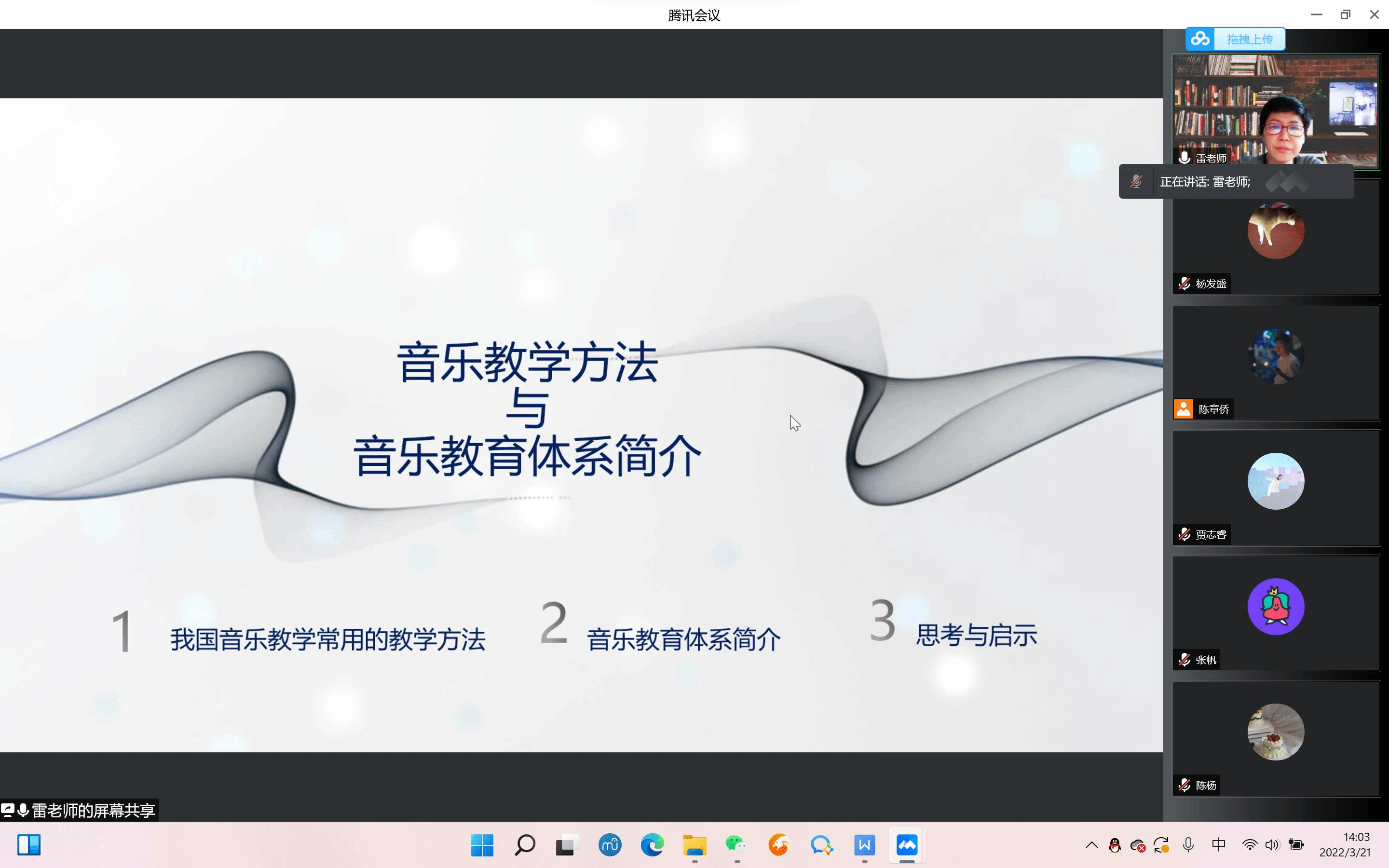
Task: Open File Explorer folder icon
Action: point(694,845)
